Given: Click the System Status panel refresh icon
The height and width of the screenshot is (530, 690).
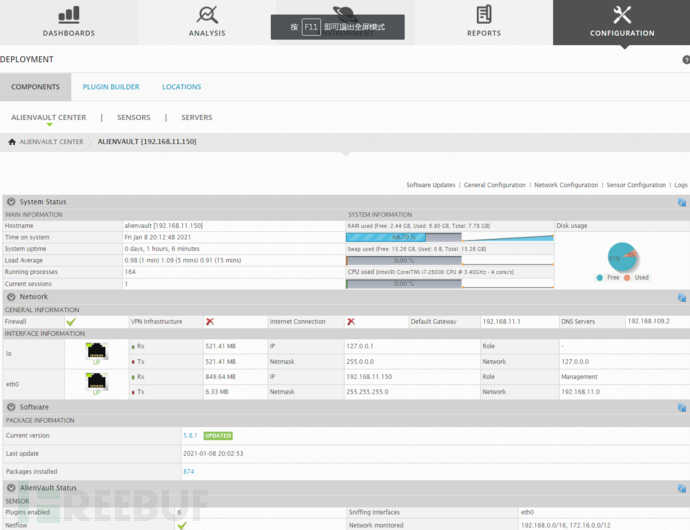Looking at the screenshot, I should click(x=681, y=202).
